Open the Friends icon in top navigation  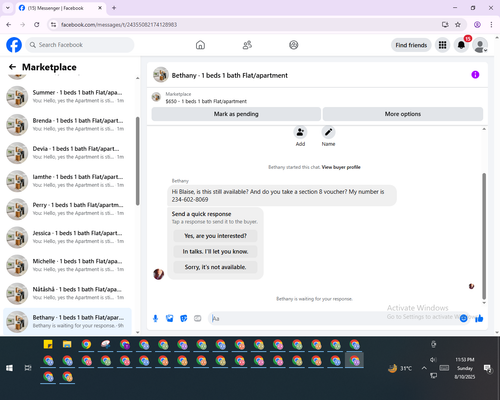point(247,45)
